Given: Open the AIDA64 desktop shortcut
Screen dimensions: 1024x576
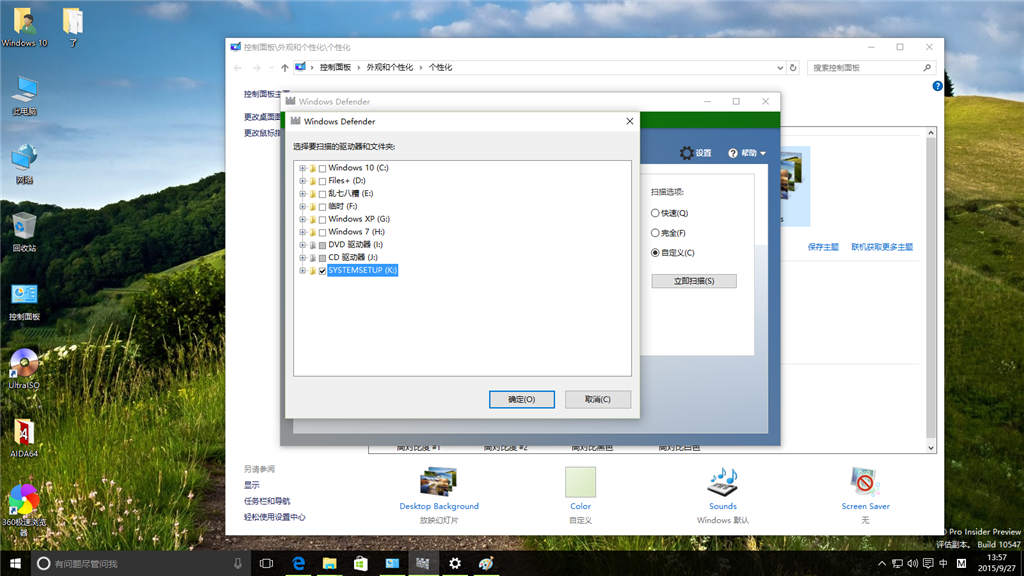Looking at the screenshot, I should (x=24, y=438).
